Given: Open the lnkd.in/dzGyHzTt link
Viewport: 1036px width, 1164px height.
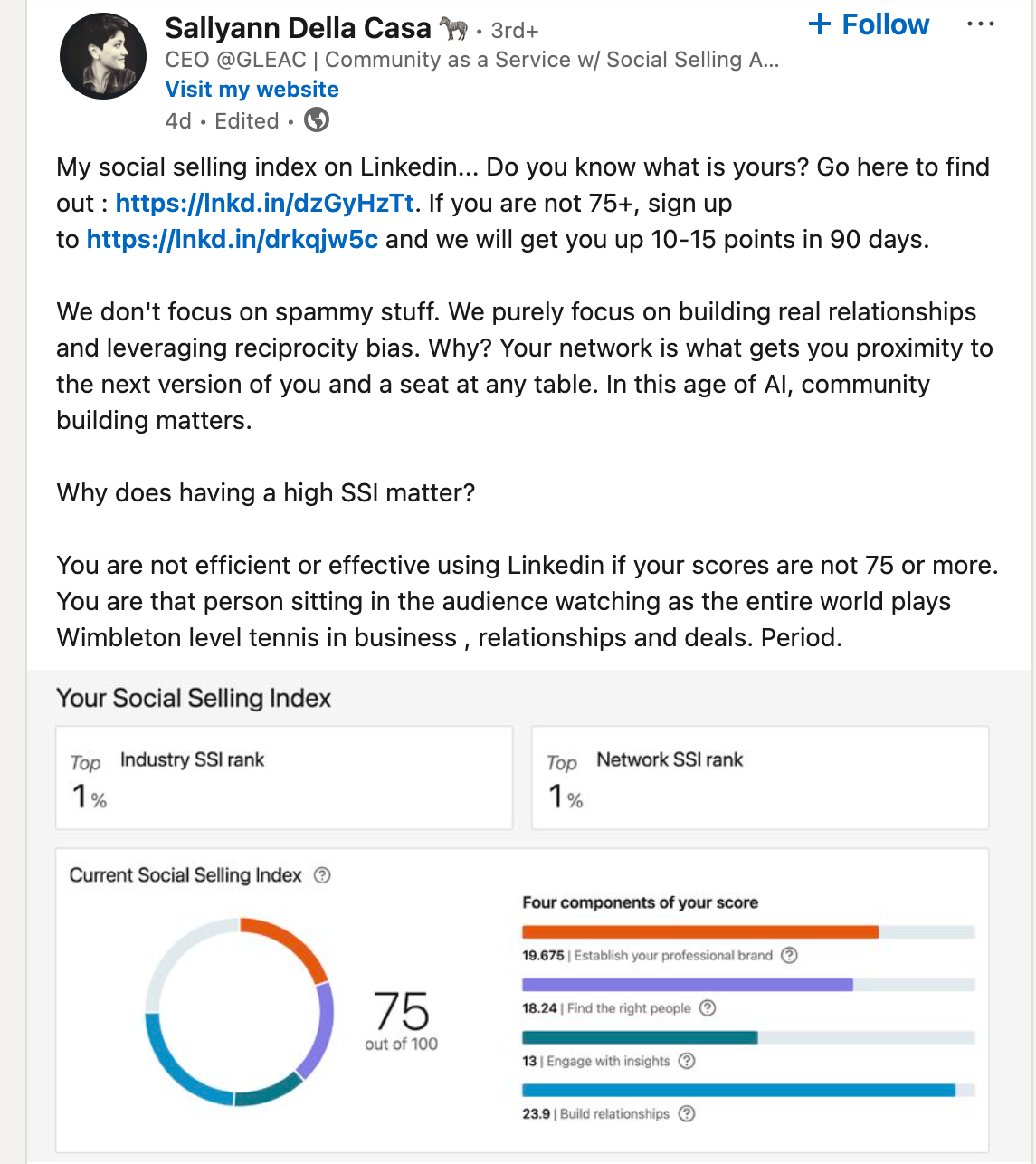Looking at the screenshot, I should point(266,203).
